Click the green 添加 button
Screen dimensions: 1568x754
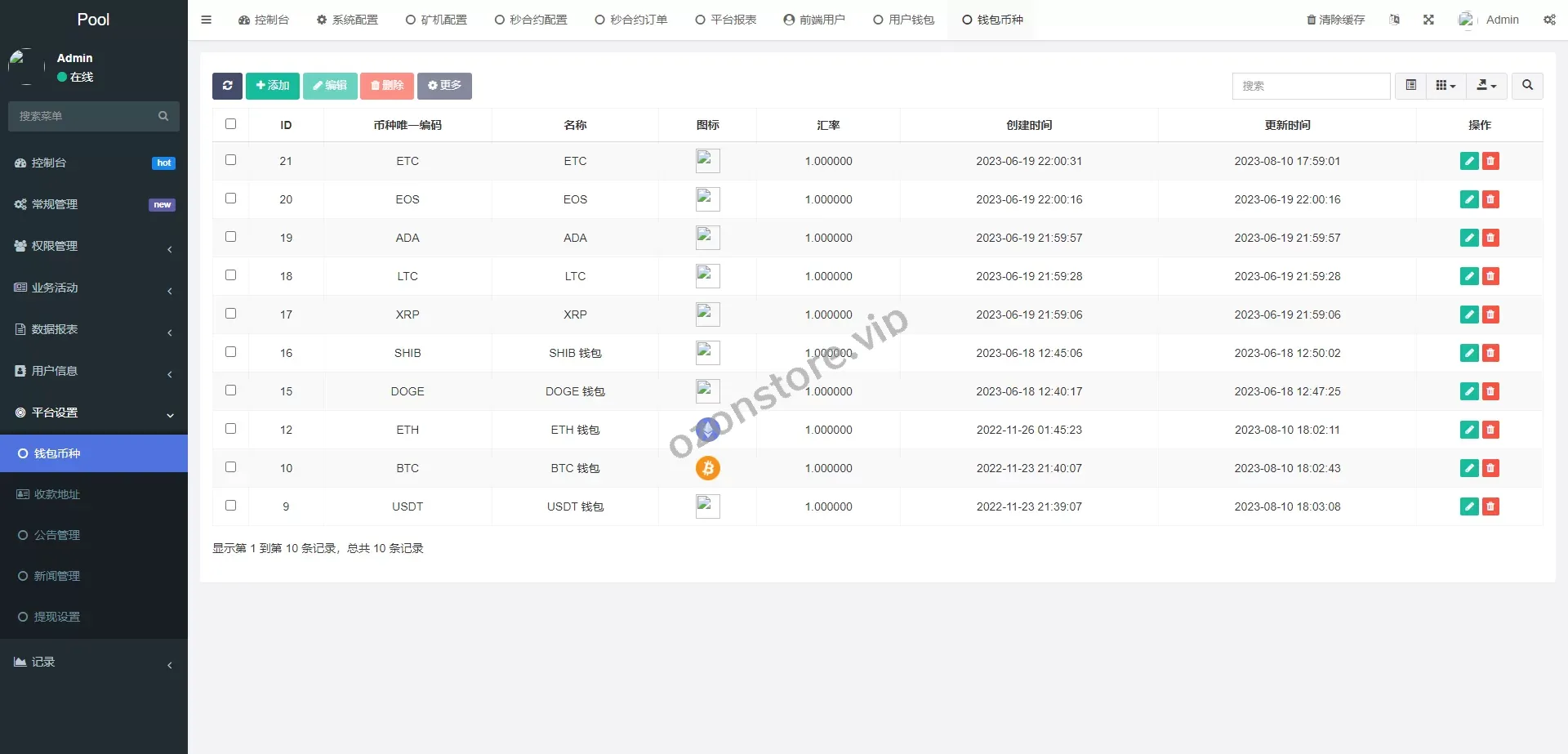(272, 86)
